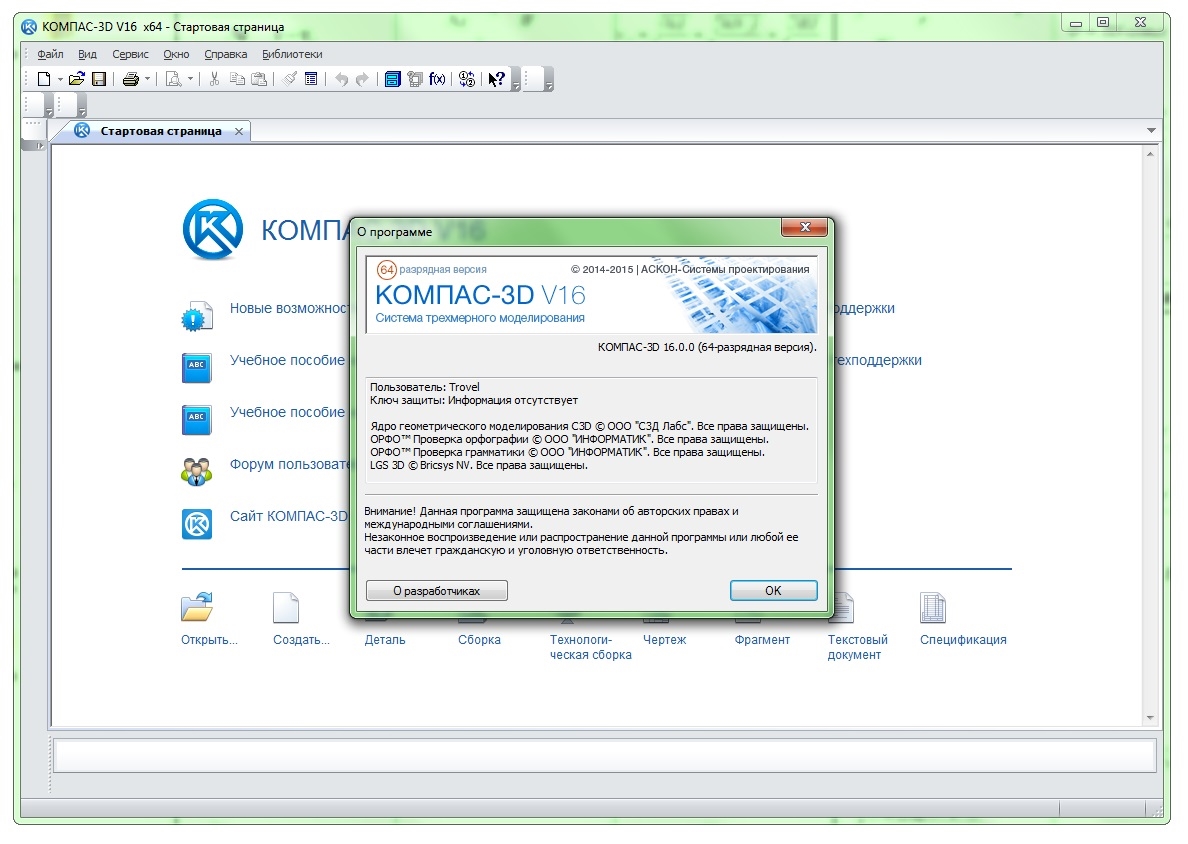Click the Сайт КОМПАС-3D link
The height and width of the screenshot is (844, 1188).
[289, 516]
